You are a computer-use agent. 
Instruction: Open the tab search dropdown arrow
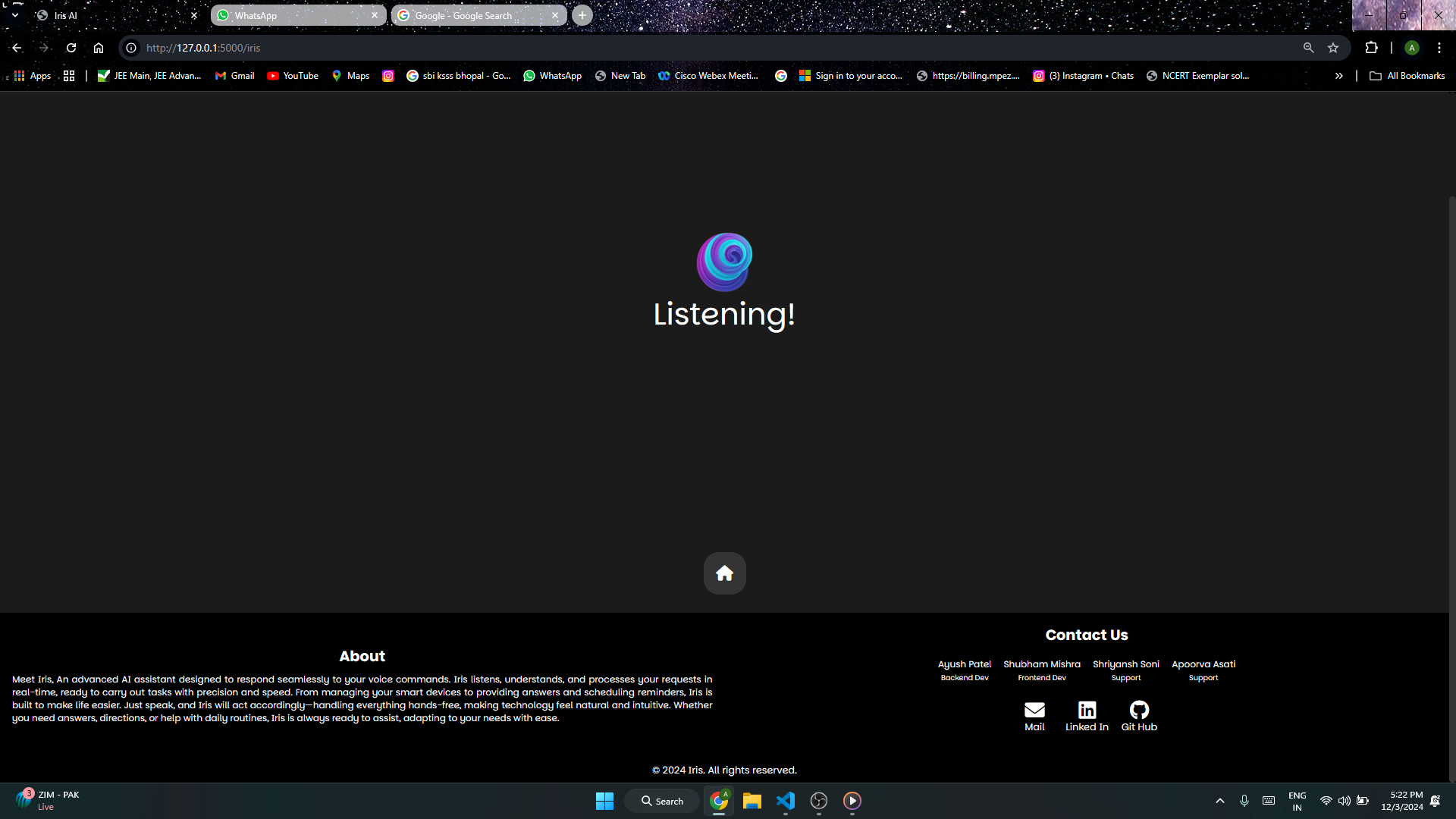pos(14,15)
